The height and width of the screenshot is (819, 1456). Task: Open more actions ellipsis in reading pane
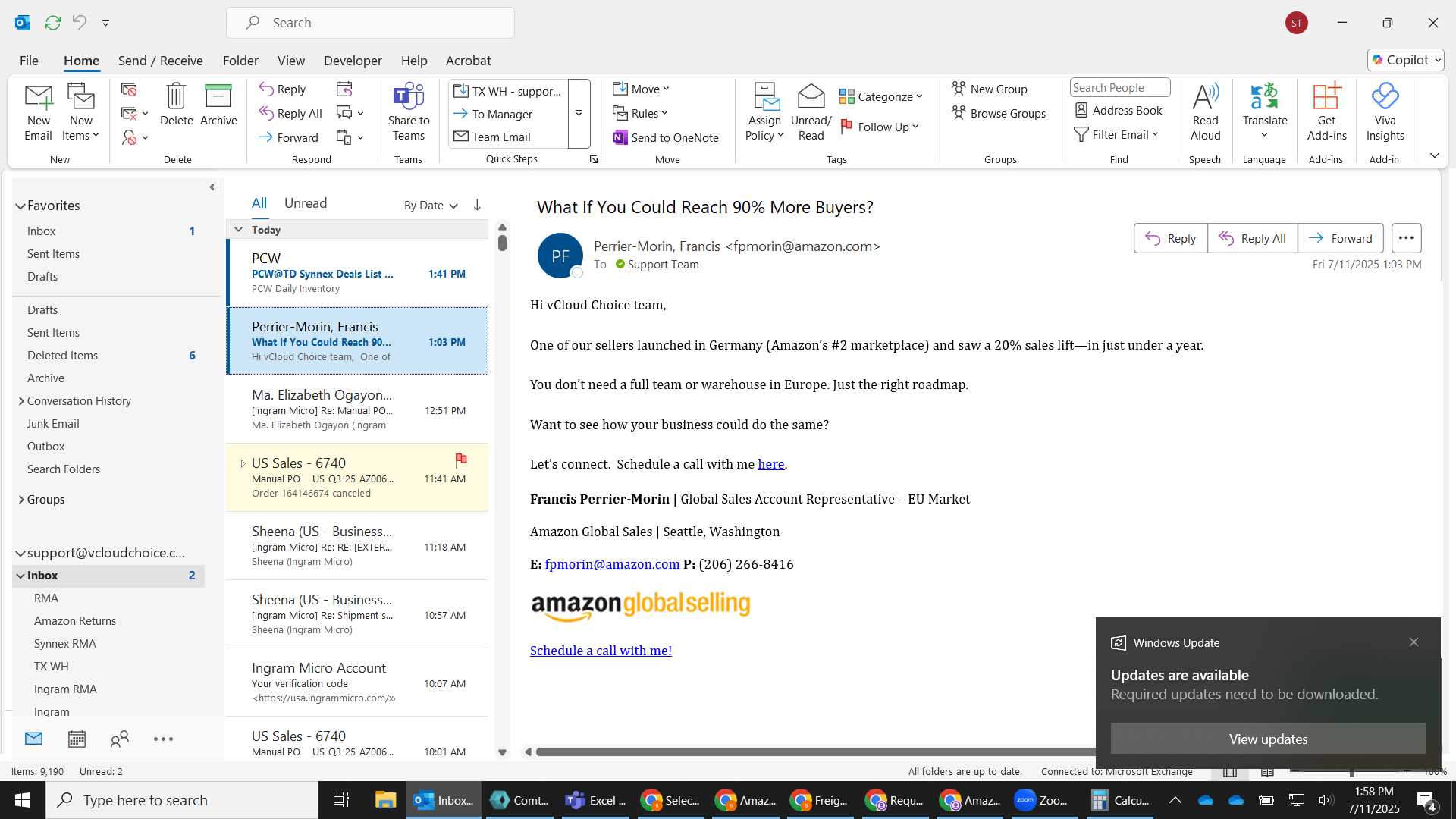(1406, 238)
